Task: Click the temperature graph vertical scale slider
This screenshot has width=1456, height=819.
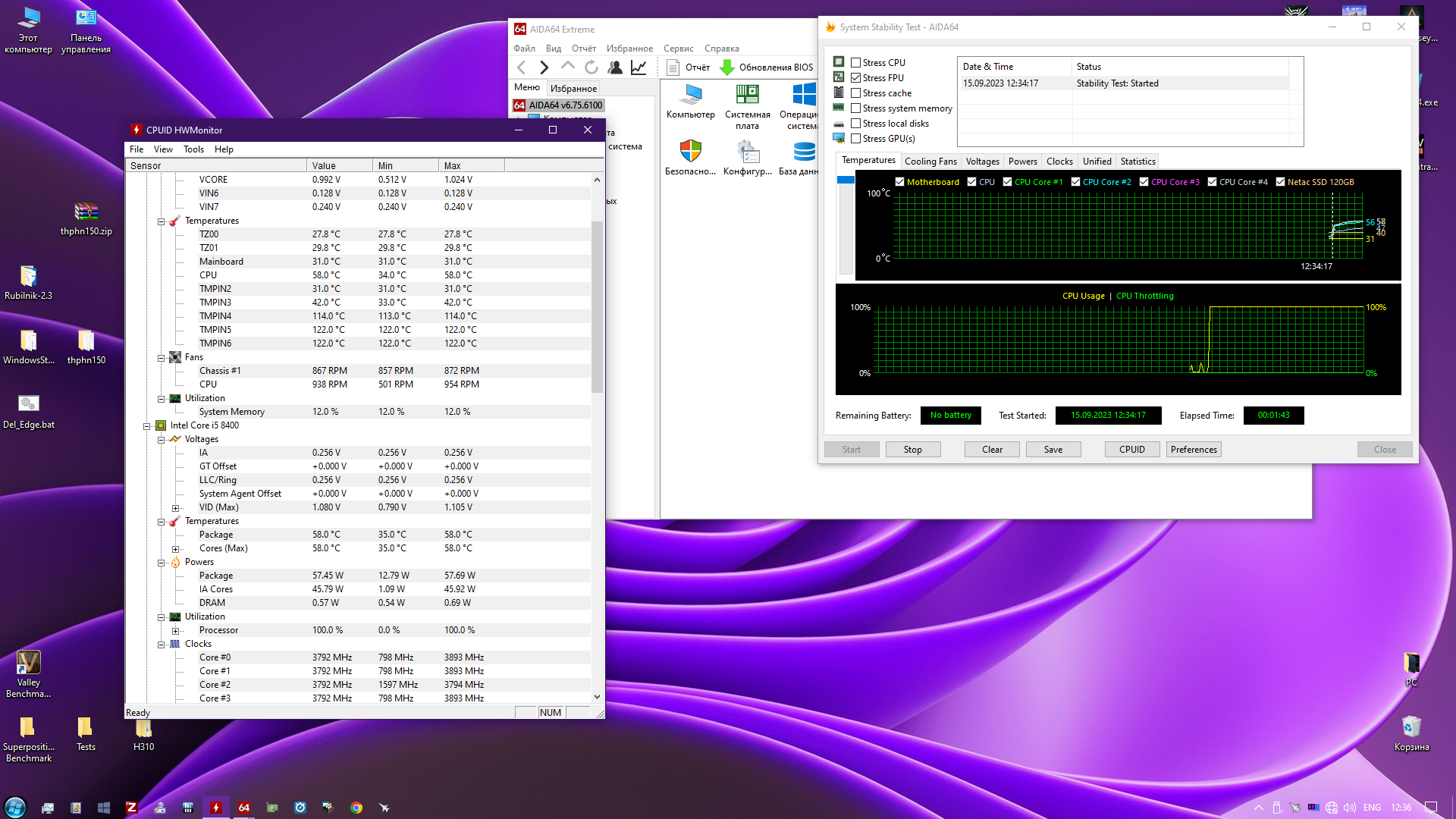Action: coord(846,180)
